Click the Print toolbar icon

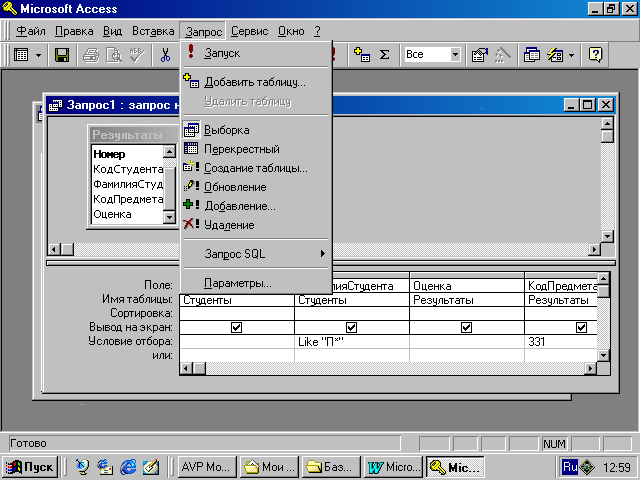[91, 55]
